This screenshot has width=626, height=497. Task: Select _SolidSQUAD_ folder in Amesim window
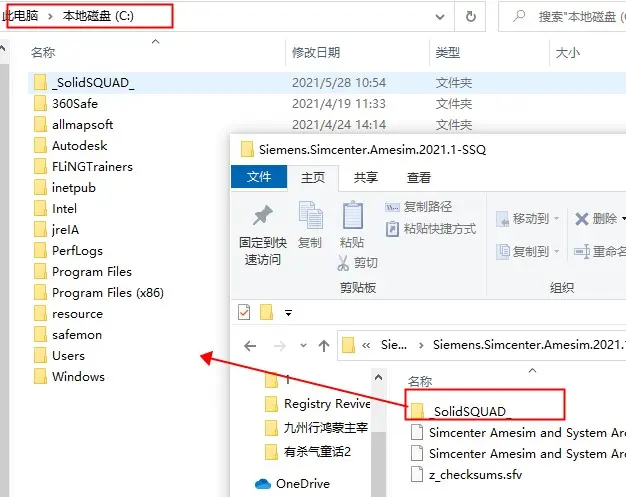tap(470, 411)
